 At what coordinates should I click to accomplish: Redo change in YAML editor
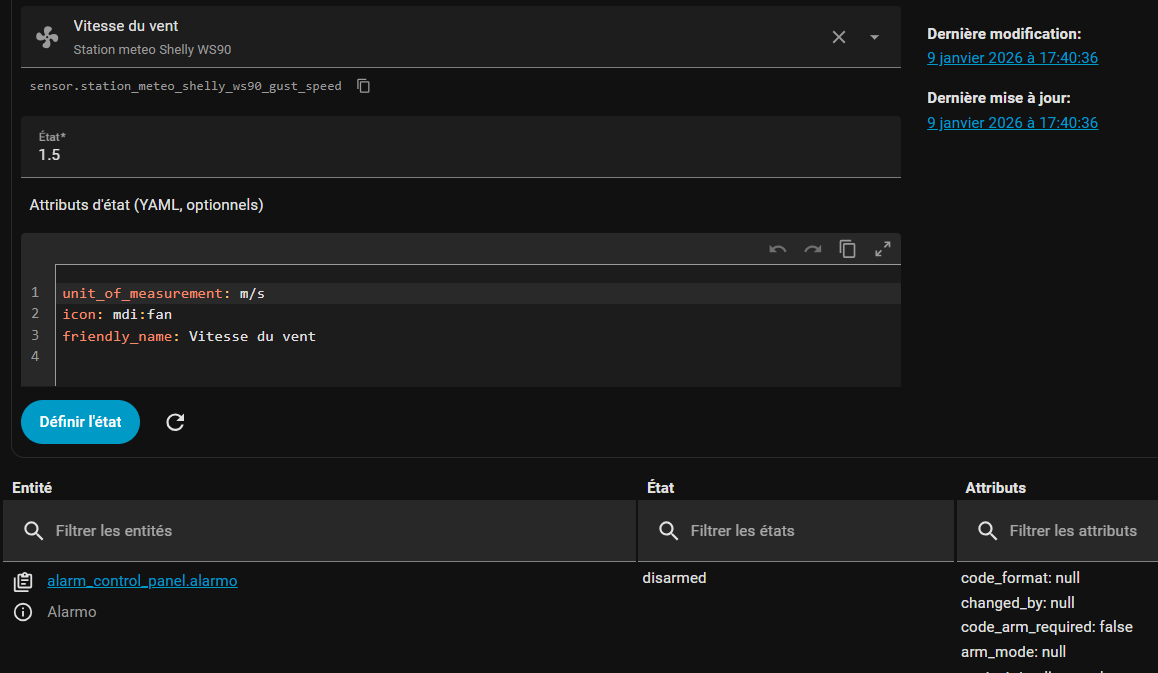pyautogui.click(x=813, y=250)
